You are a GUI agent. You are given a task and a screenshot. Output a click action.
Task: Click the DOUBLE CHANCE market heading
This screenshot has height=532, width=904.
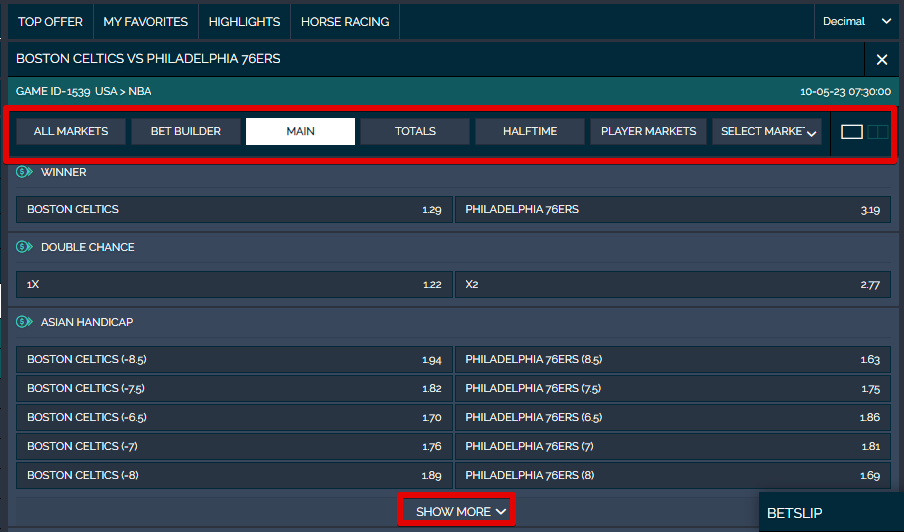(x=88, y=247)
